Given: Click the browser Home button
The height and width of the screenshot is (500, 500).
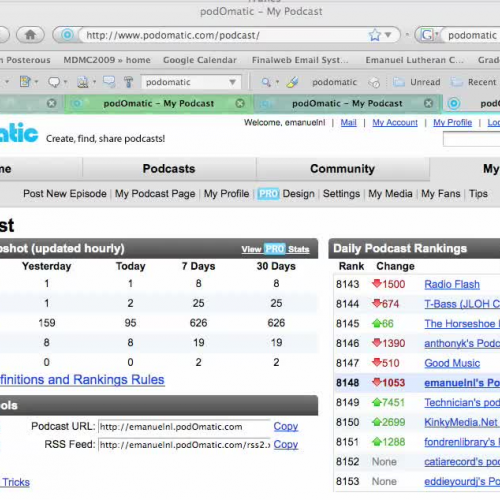Looking at the screenshot, I should click(x=30, y=35).
